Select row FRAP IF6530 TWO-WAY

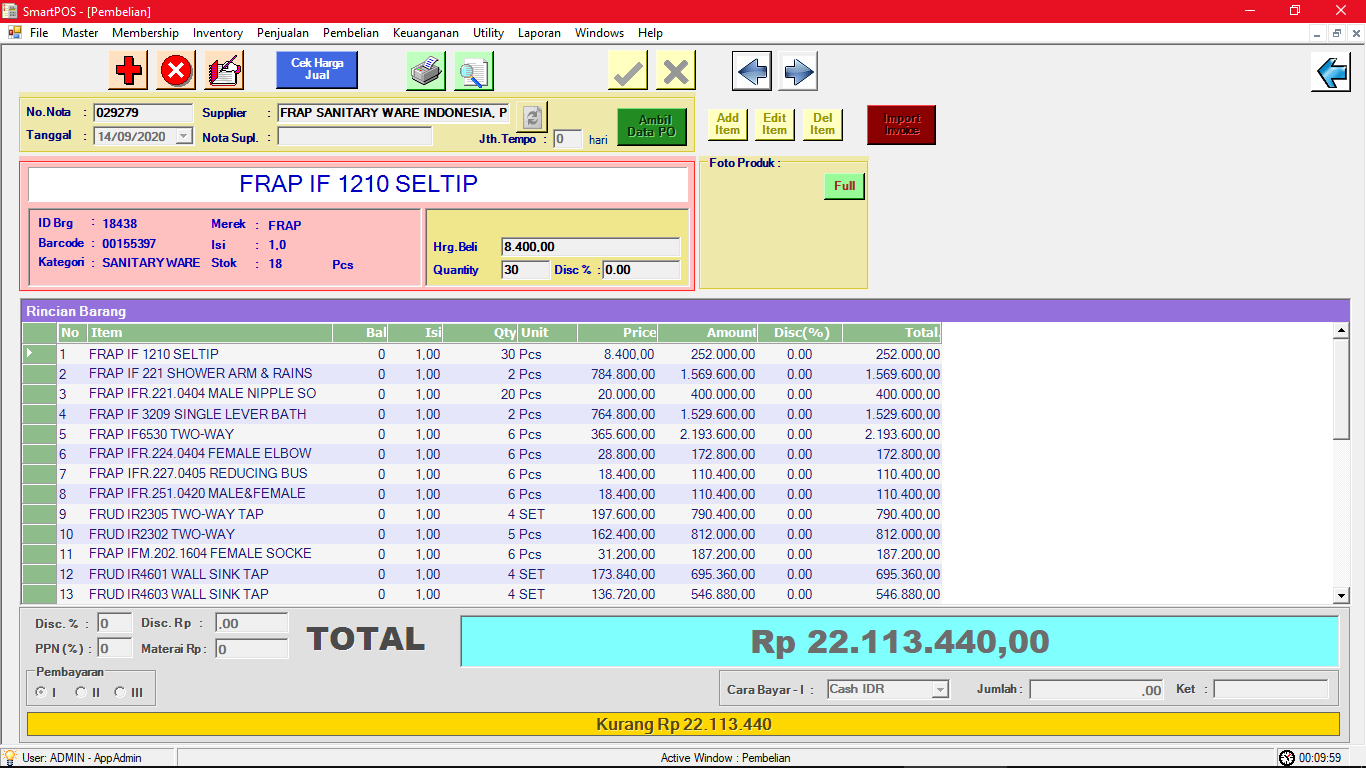(482, 434)
